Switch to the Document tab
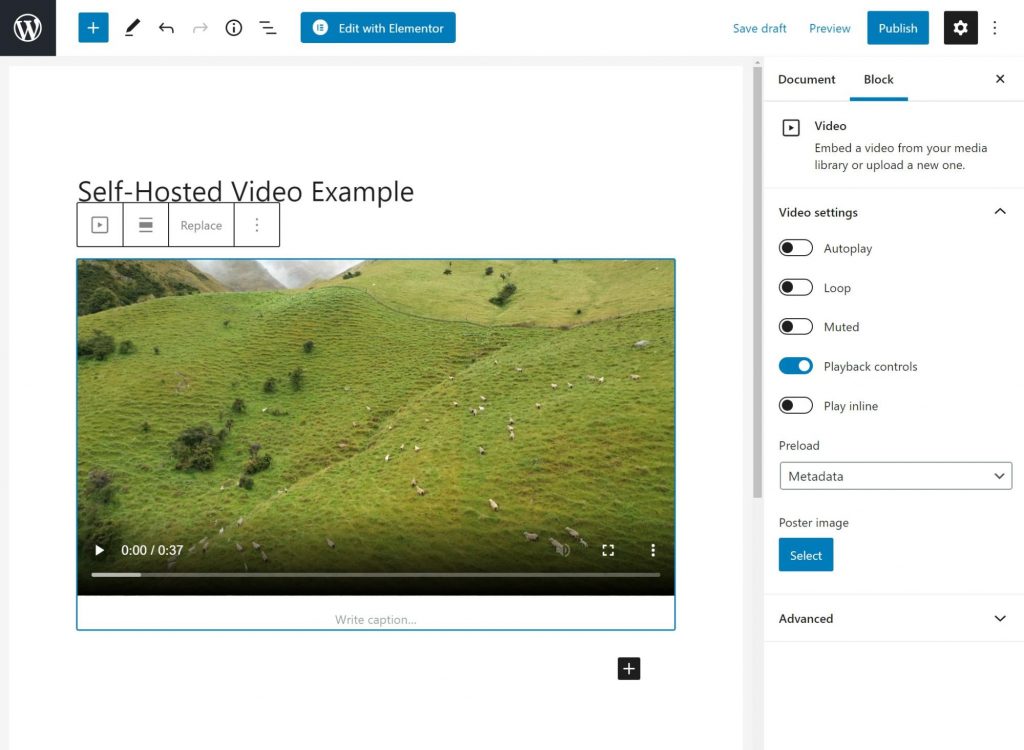 click(x=806, y=79)
